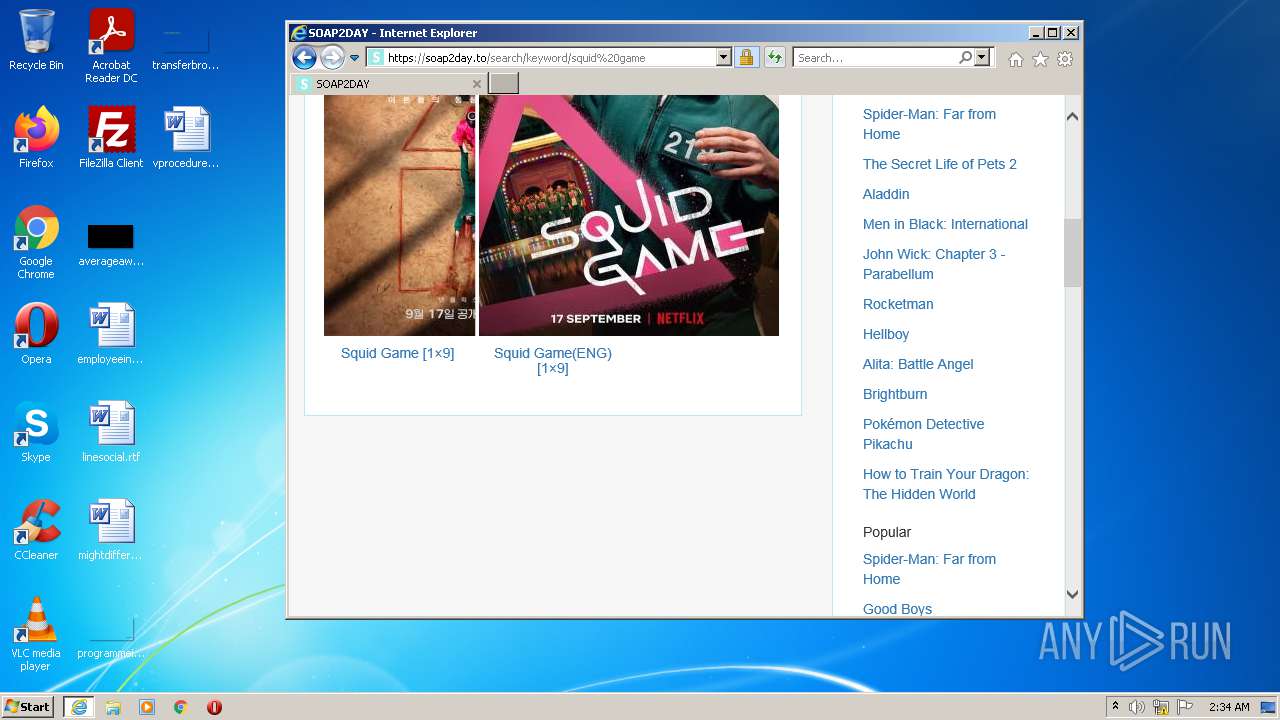Expand the address bar autocomplete dropdown
The image size is (1280, 720).
(724, 58)
